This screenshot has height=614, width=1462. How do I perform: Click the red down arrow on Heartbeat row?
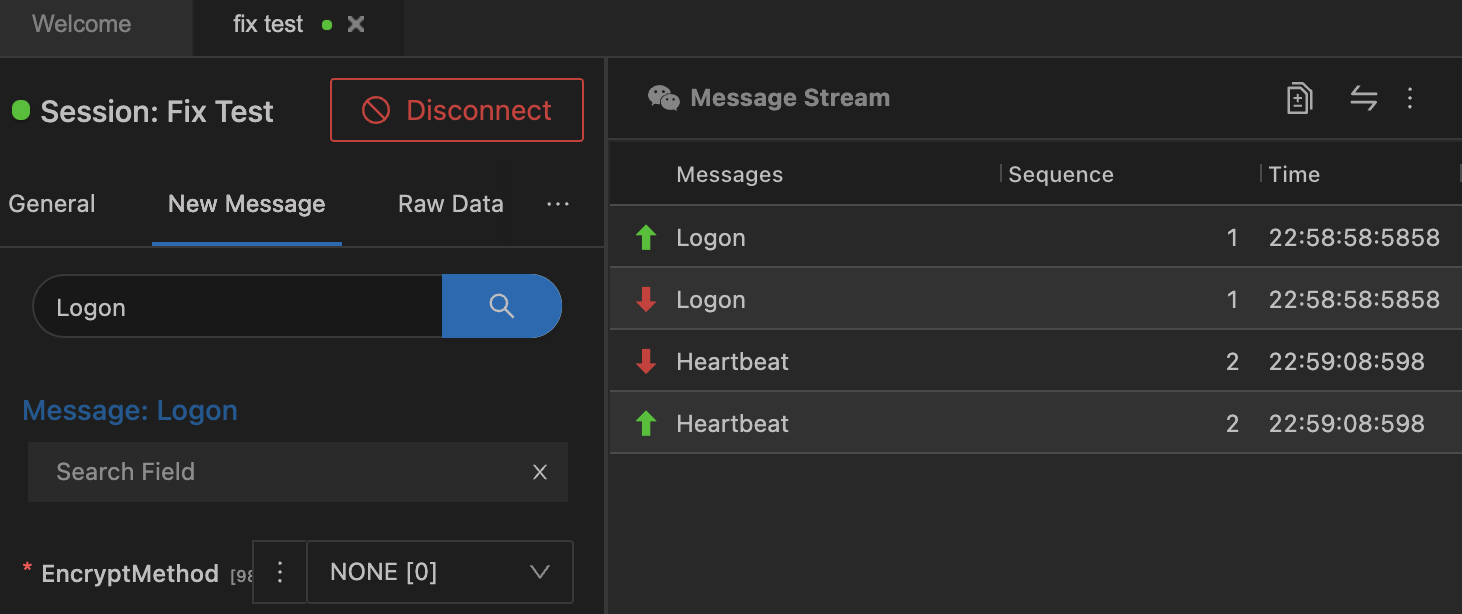(x=646, y=361)
